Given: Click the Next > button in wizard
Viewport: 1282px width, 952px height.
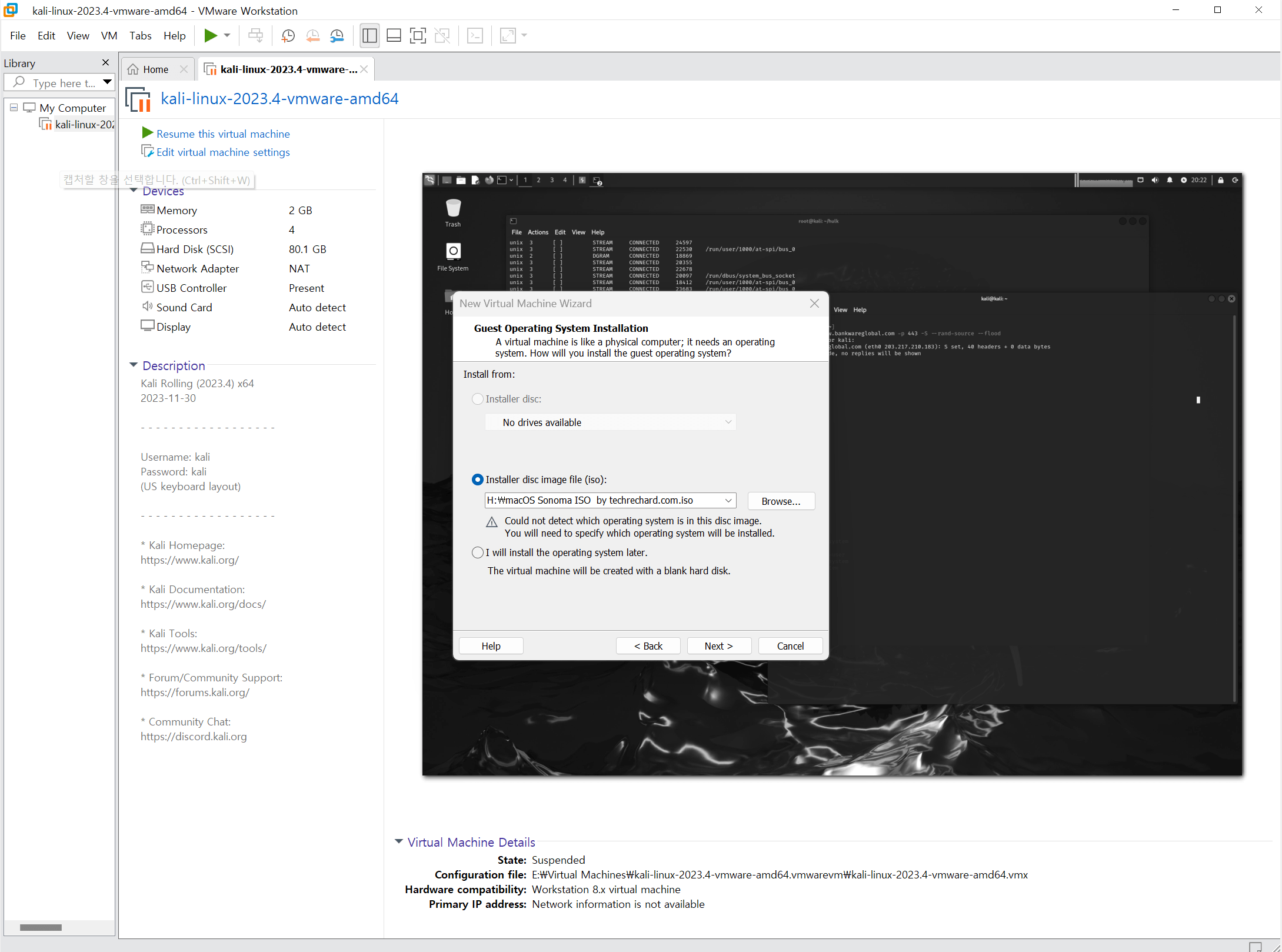Looking at the screenshot, I should pyautogui.click(x=719, y=646).
